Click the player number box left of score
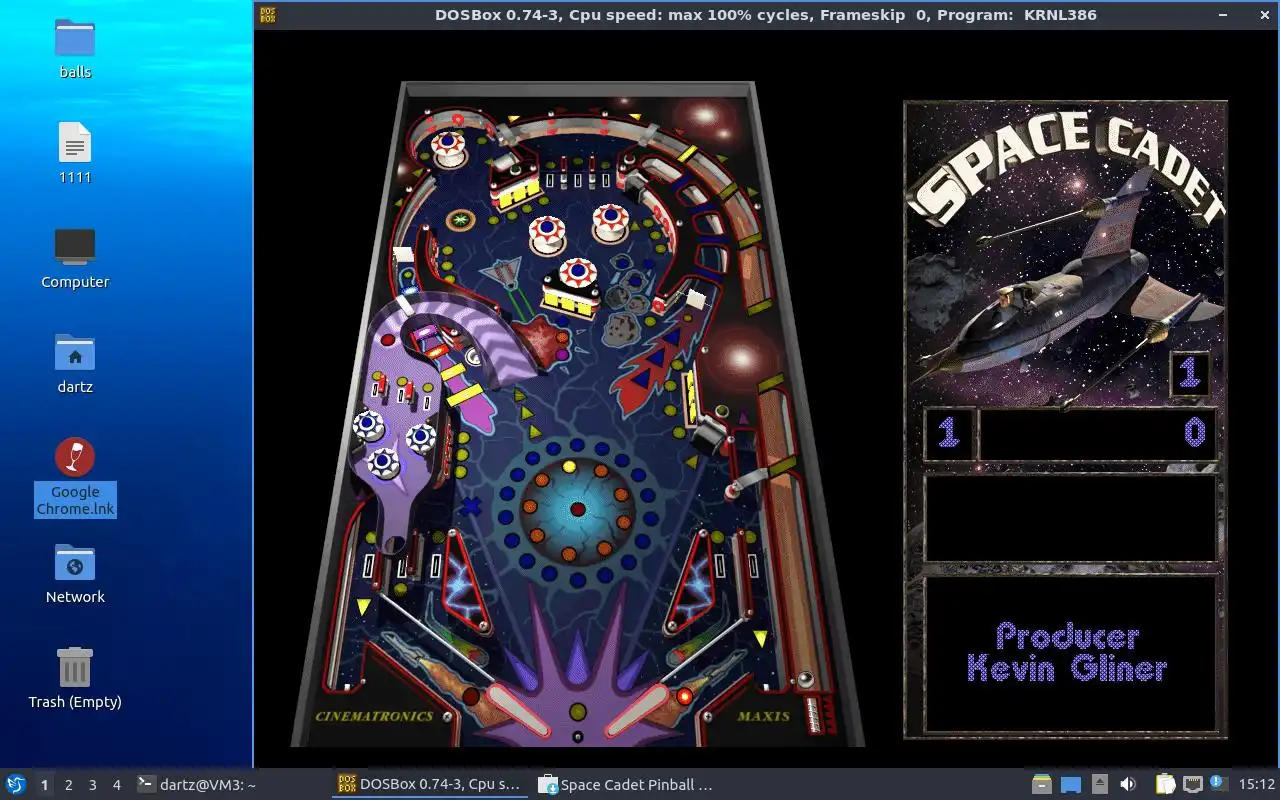 pos(948,433)
